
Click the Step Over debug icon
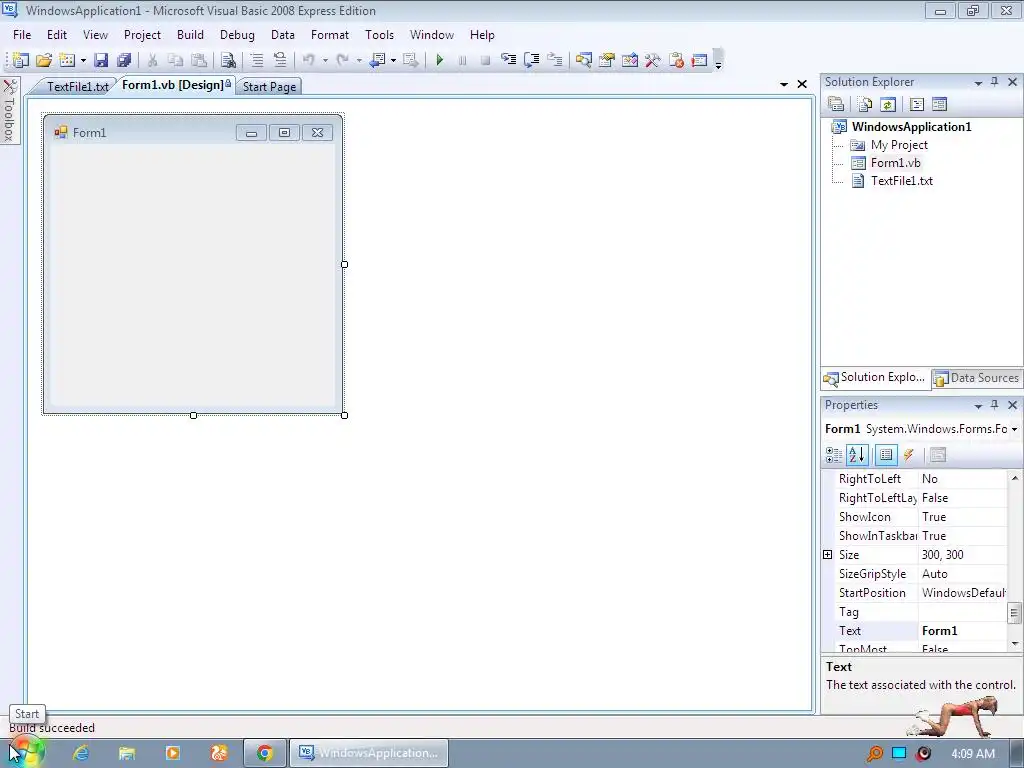pyautogui.click(x=532, y=60)
